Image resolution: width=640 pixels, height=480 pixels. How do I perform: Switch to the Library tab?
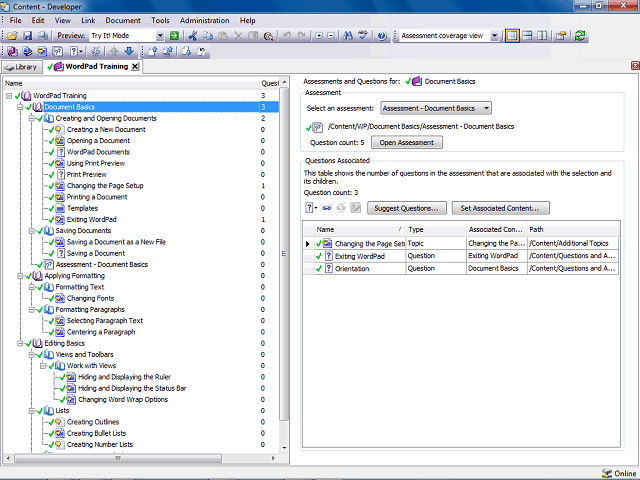click(x=22, y=67)
